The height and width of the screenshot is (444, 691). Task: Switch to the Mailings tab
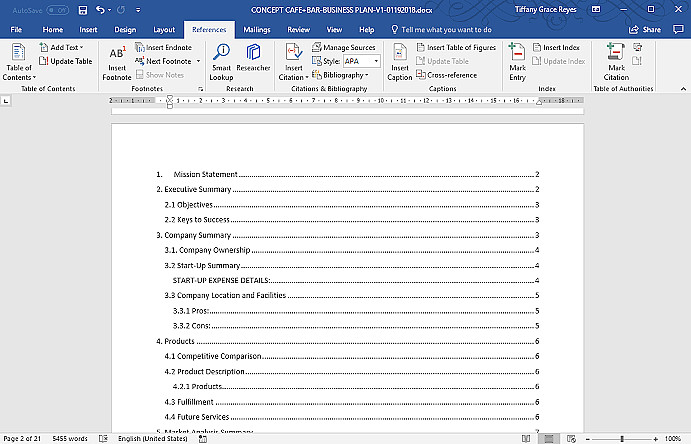[x=256, y=30]
